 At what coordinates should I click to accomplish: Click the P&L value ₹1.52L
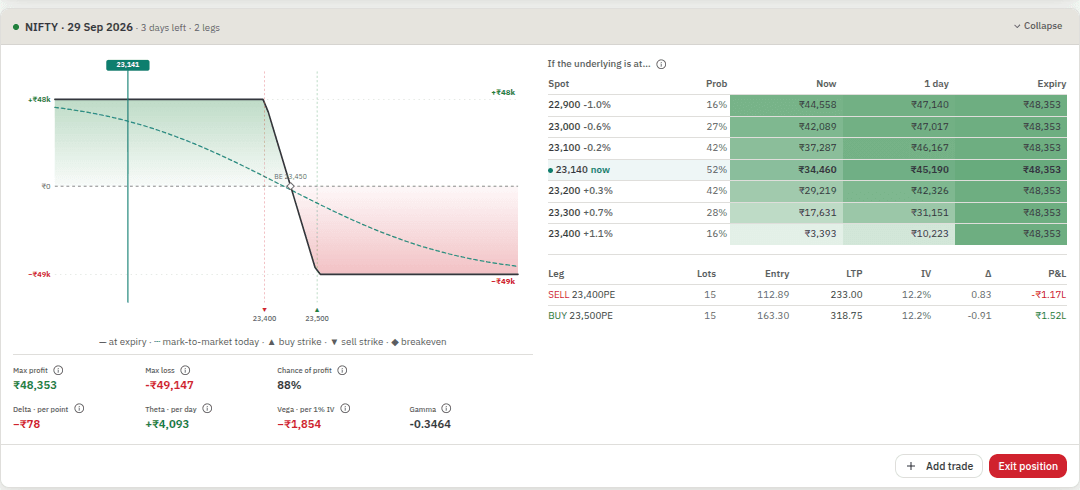click(x=1048, y=316)
